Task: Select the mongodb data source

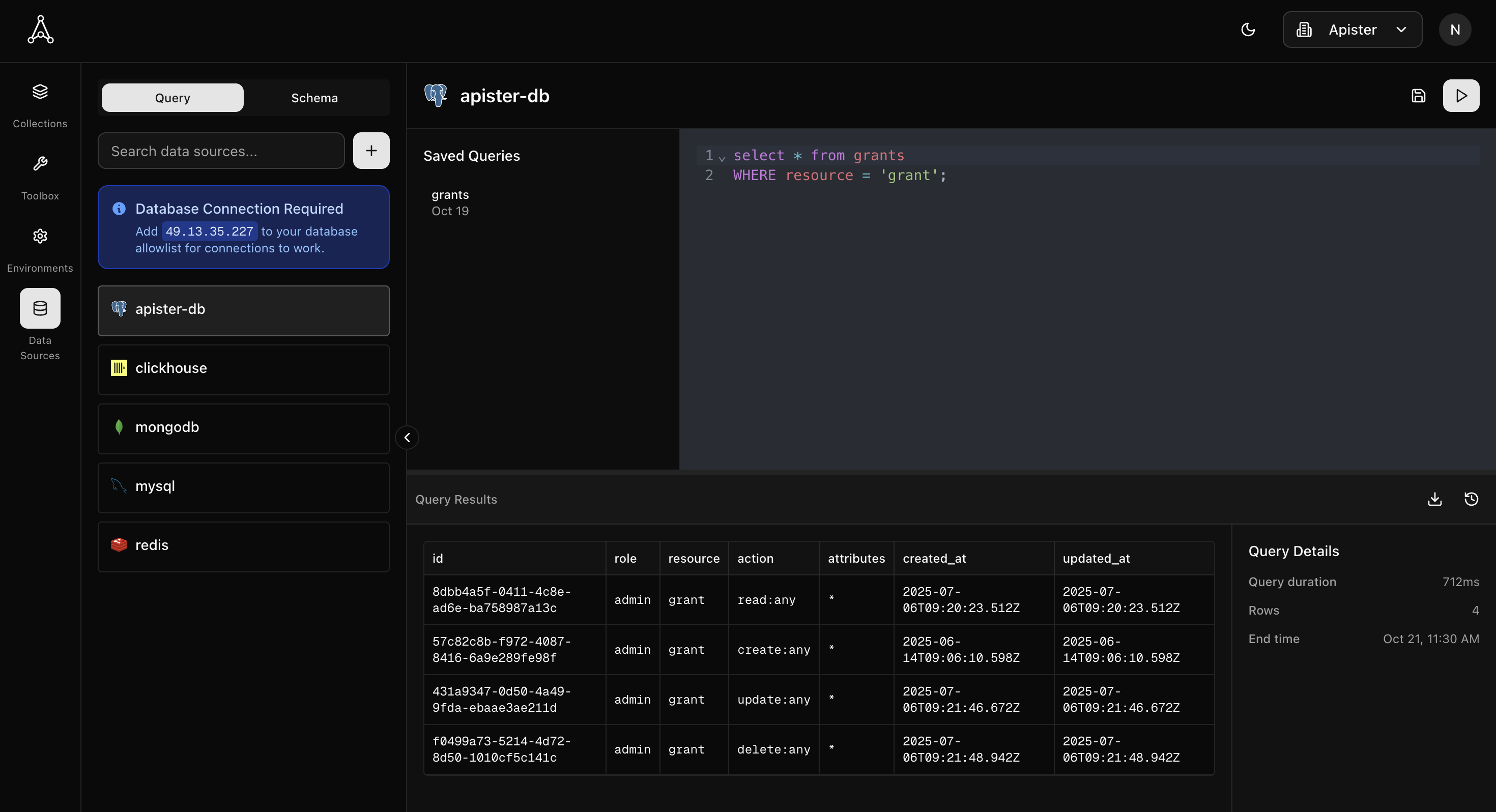Action: [243, 427]
